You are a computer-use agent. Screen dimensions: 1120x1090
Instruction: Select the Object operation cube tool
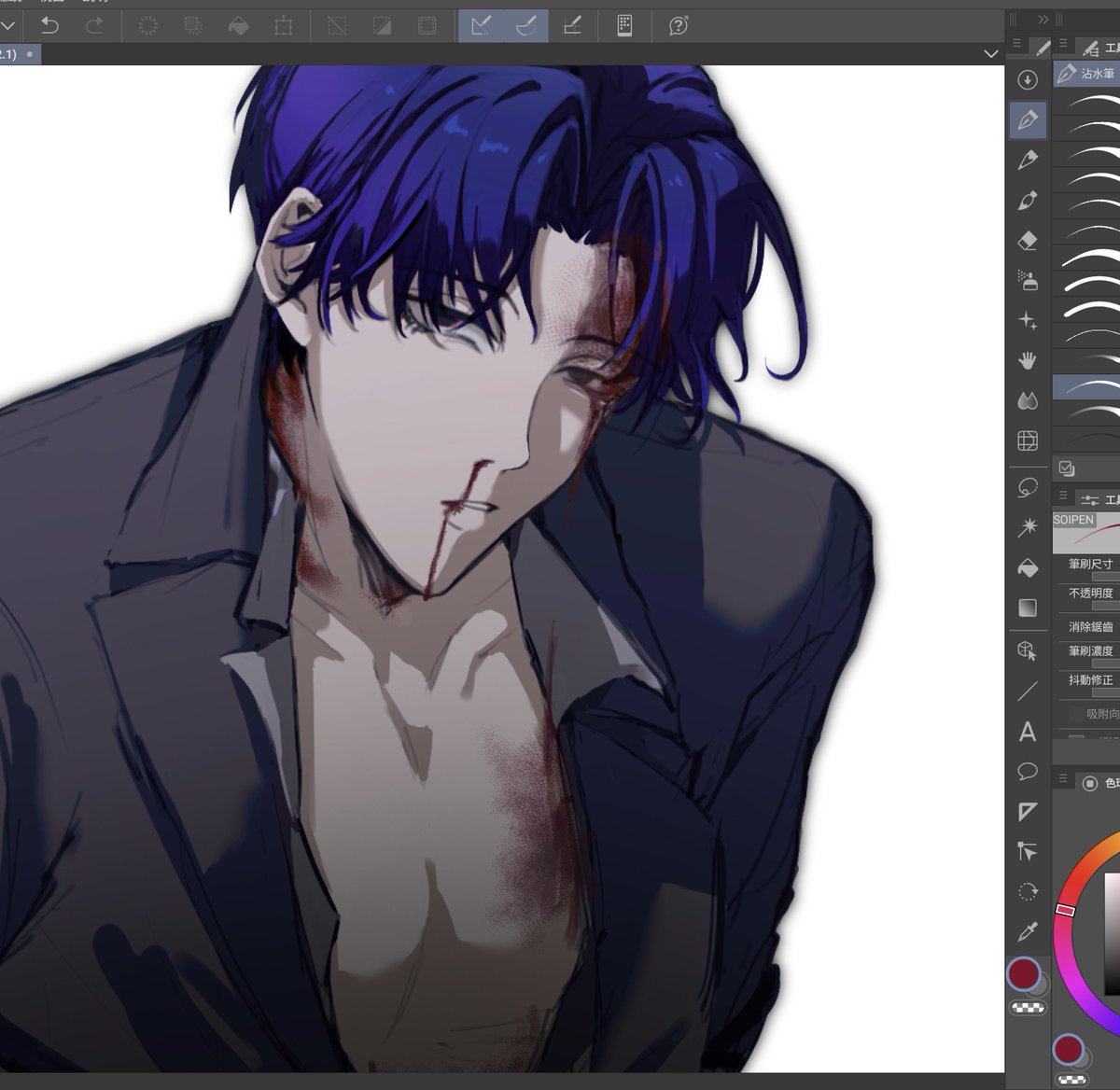(x=1028, y=650)
